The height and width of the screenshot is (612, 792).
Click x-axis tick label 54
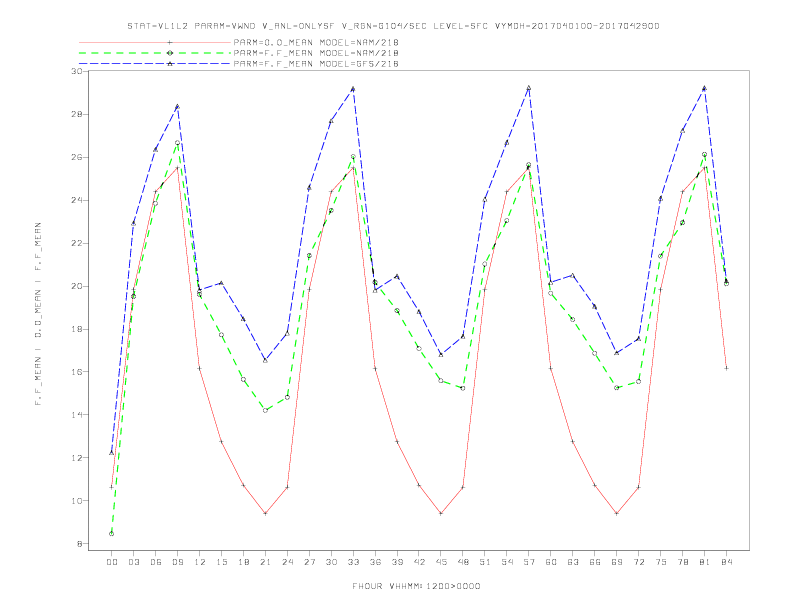(507, 562)
